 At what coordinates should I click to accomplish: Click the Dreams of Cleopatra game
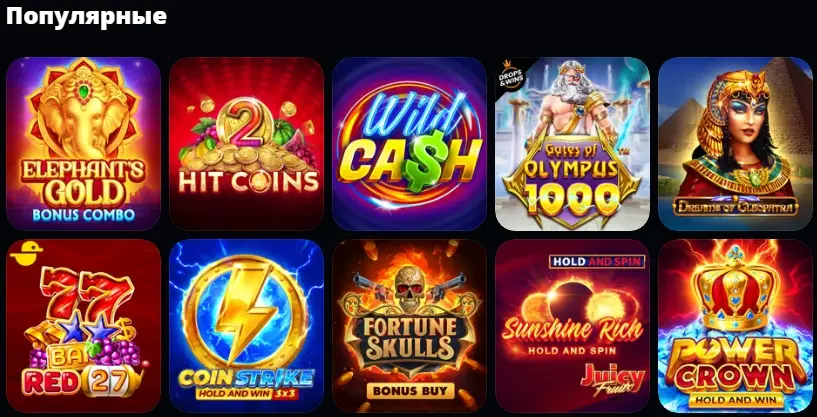[735, 143]
